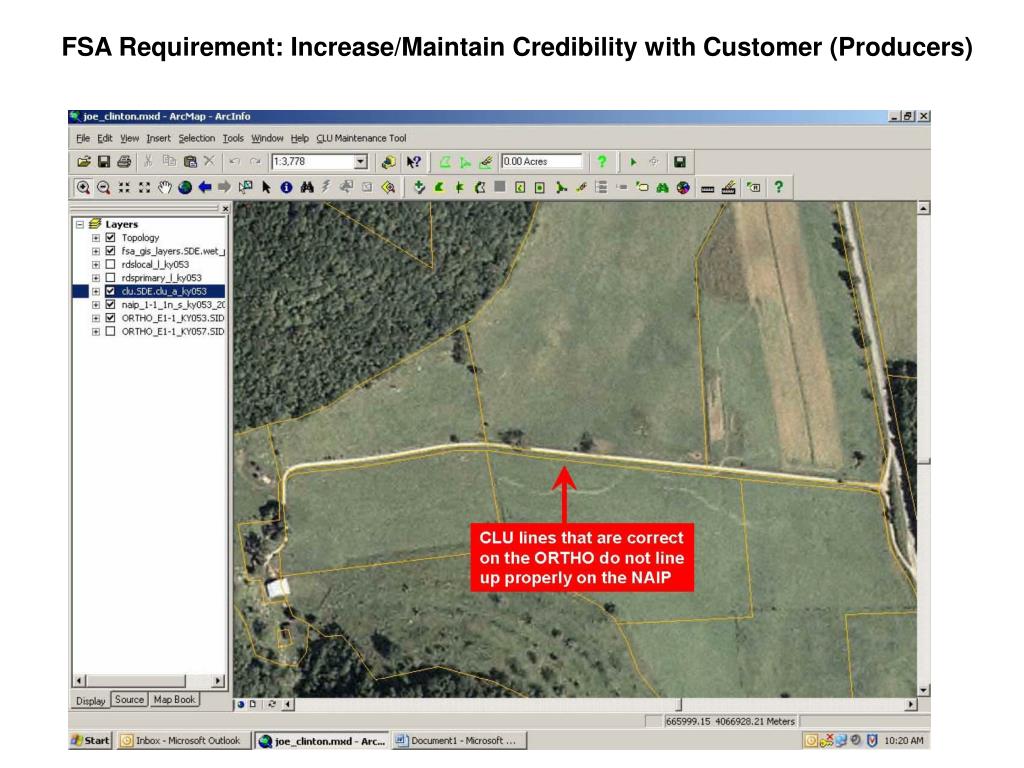Click the ruler measure icon
The image size is (1024, 768).
coord(707,188)
